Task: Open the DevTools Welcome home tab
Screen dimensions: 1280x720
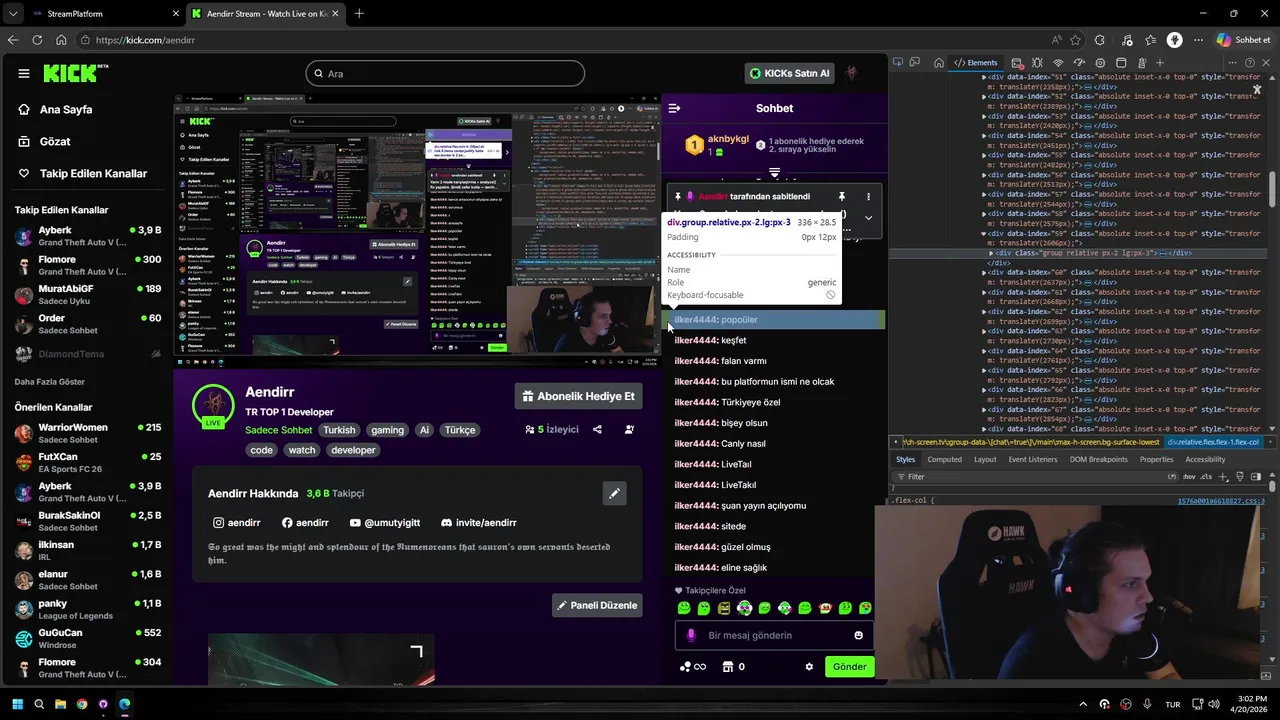Action: [x=939, y=63]
